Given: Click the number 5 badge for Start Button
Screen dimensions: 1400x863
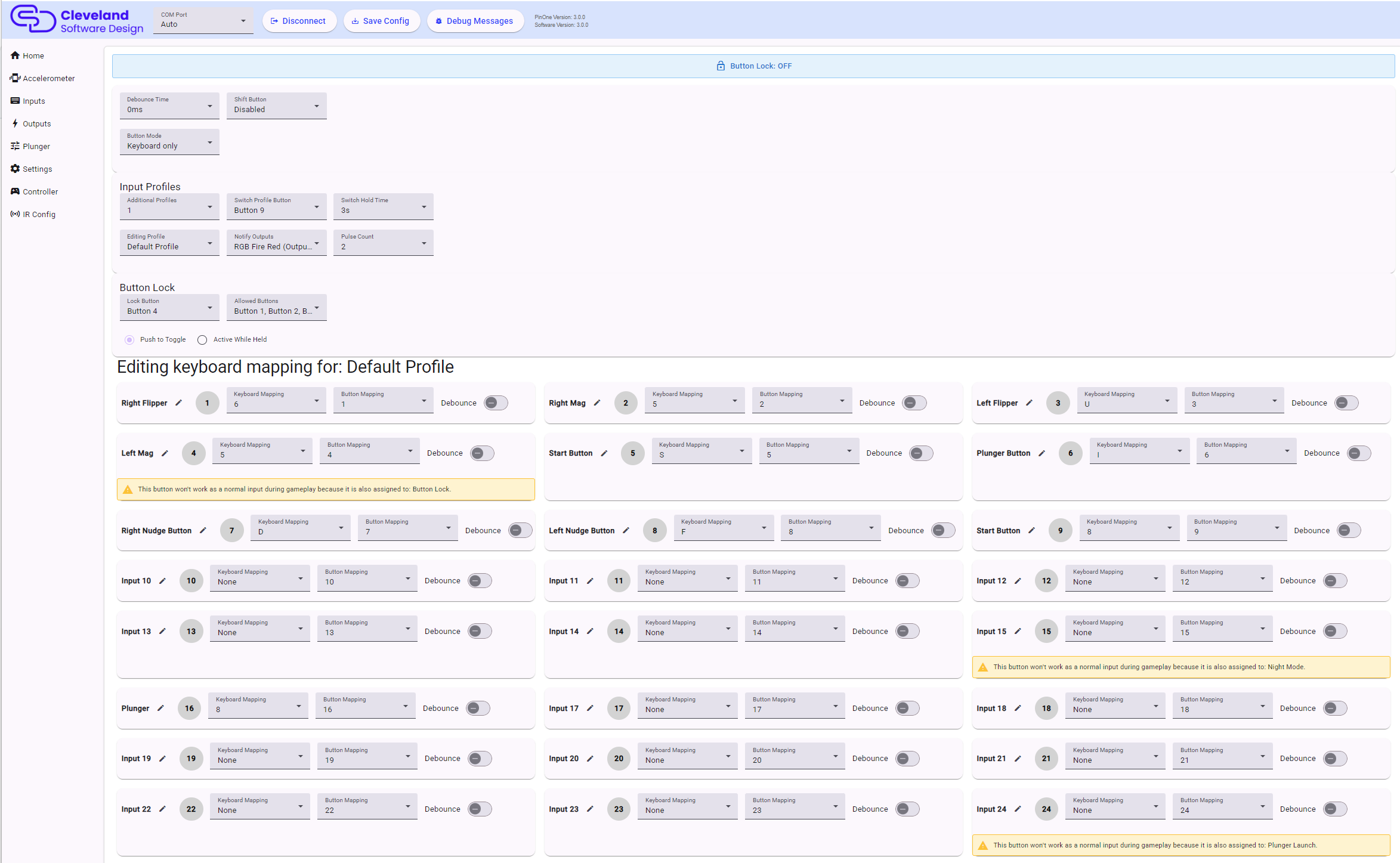Looking at the screenshot, I should 633,453.
